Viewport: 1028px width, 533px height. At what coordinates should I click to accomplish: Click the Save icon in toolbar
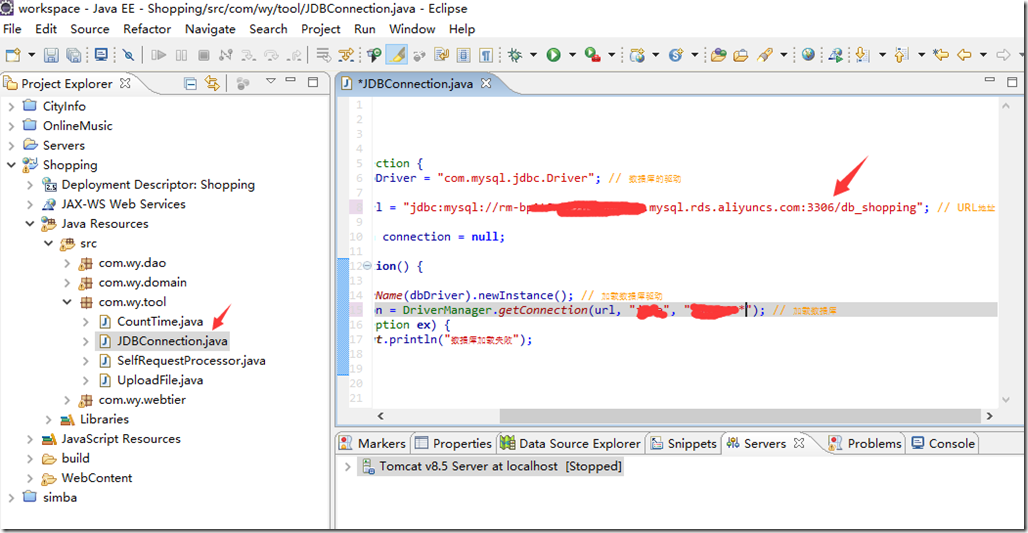point(51,55)
